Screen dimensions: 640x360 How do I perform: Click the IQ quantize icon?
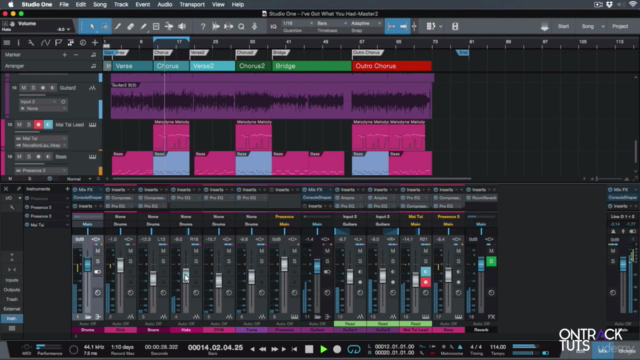273,27
